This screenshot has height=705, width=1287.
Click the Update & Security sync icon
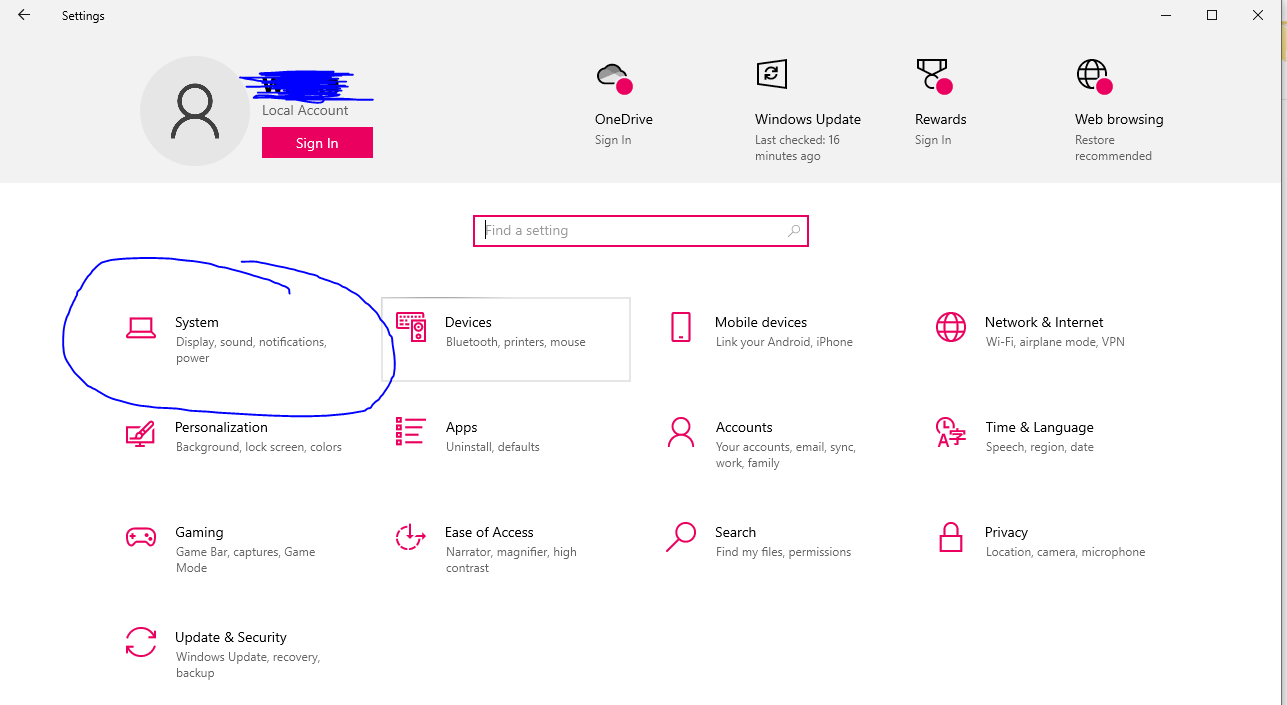pyautogui.click(x=141, y=642)
